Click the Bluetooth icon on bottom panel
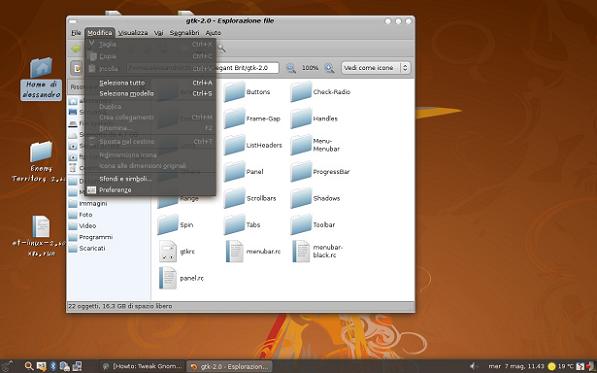 tap(53, 366)
